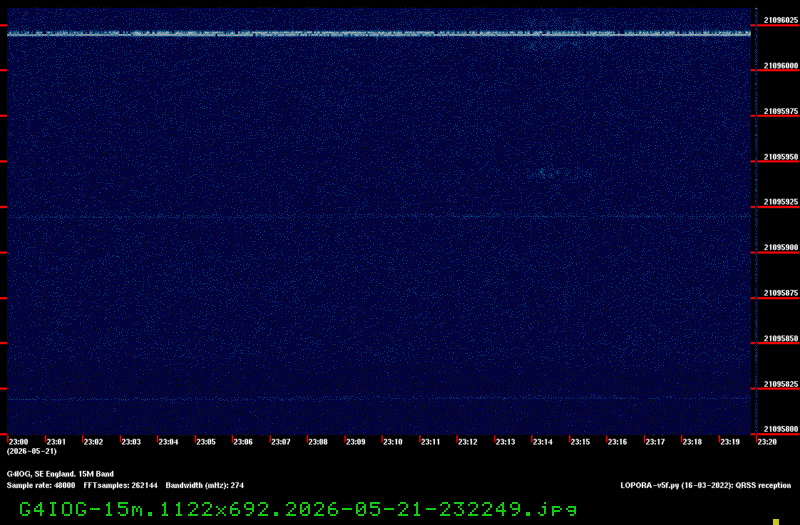Viewport: 800px width, 525px height.
Task: Click the 21096000 frequency label
Action: coord(781,66)
